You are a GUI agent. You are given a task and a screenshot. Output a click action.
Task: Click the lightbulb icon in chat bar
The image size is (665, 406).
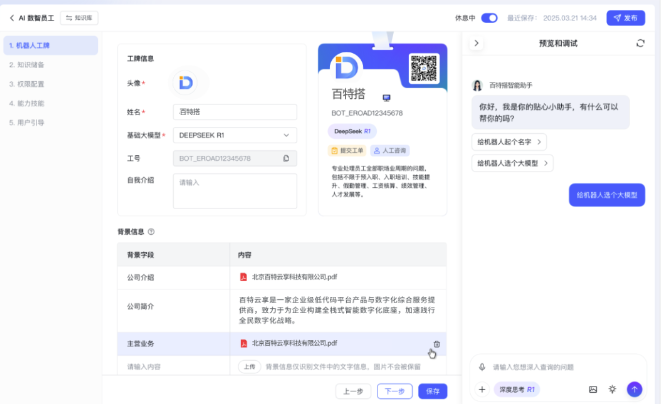[612, 389]
